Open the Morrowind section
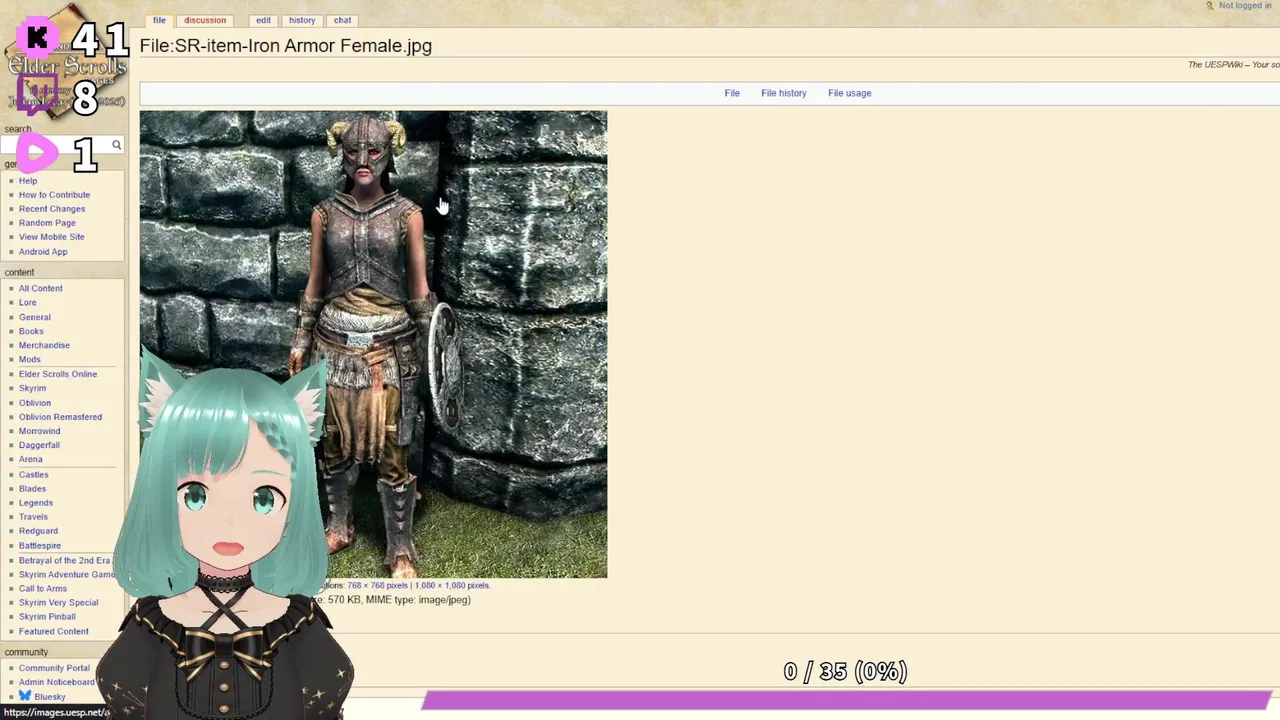 pyautogui.click(x=39, y=431)
